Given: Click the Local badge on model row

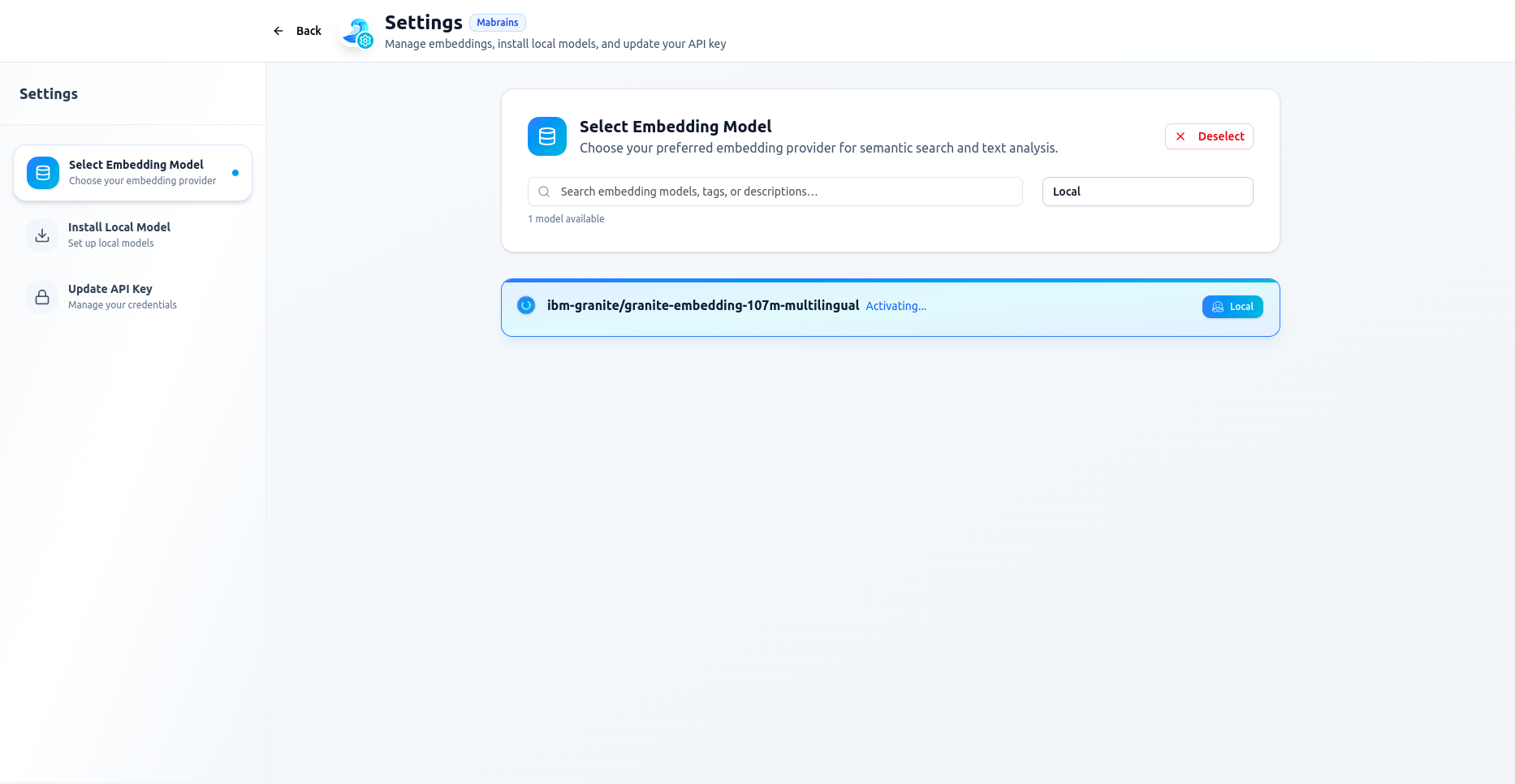Looking at the screenshot, I should tap(1232, 307).
